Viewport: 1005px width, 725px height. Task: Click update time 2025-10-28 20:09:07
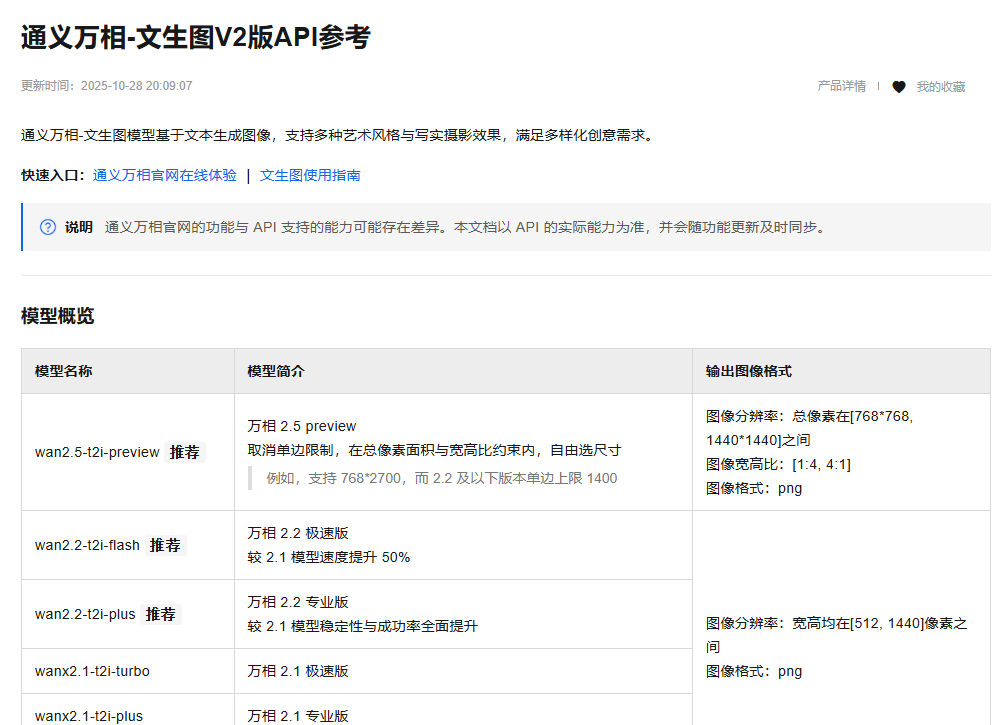coord(106,86)
